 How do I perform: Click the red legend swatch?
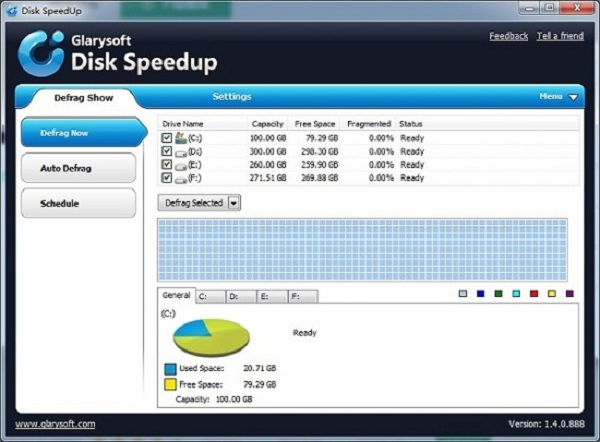click(534, 294)
